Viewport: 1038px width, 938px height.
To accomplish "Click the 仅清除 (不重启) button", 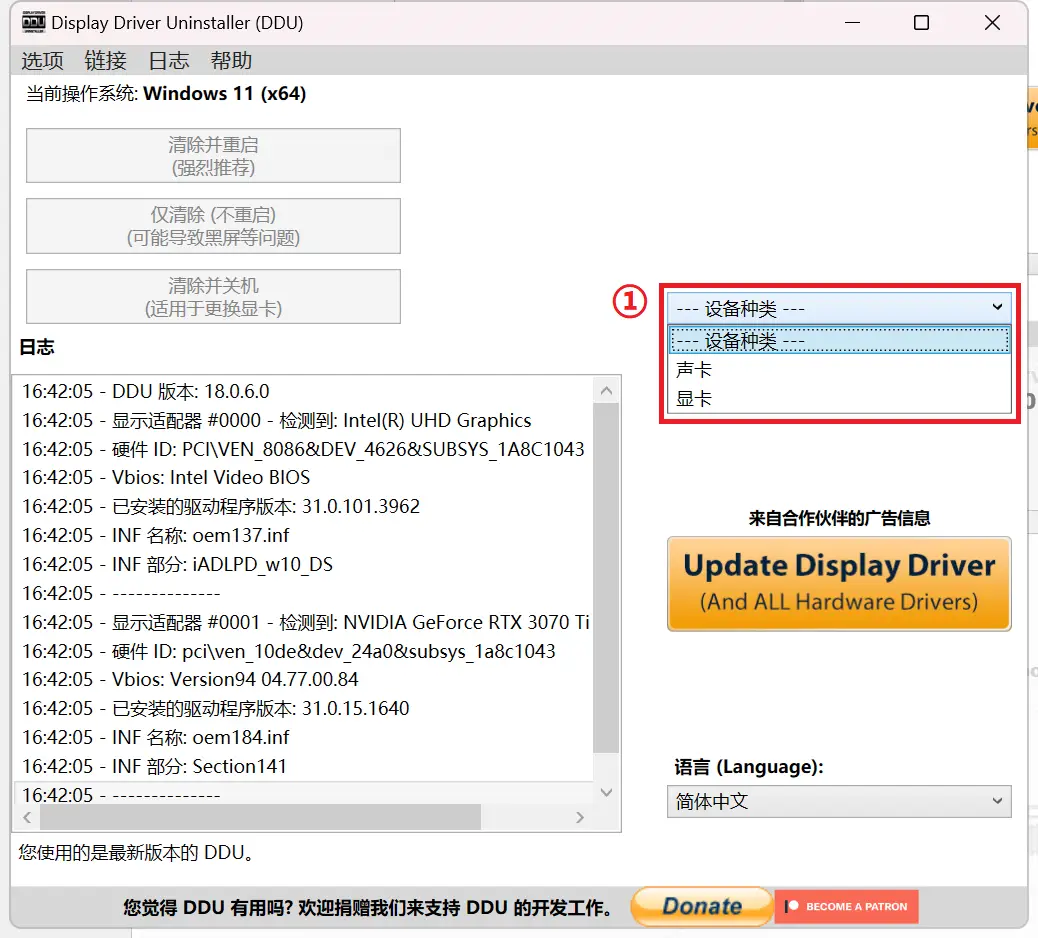I will [213, 226].
